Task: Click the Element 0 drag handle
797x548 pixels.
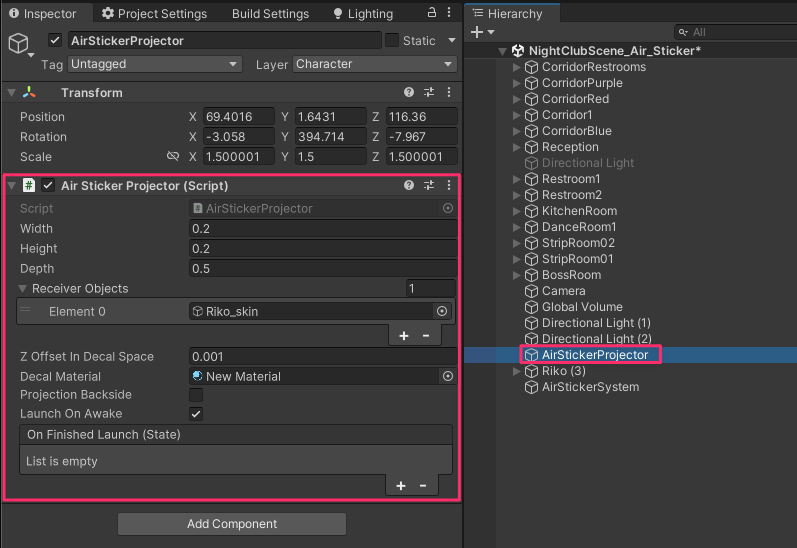Action: tap(25, 310)
